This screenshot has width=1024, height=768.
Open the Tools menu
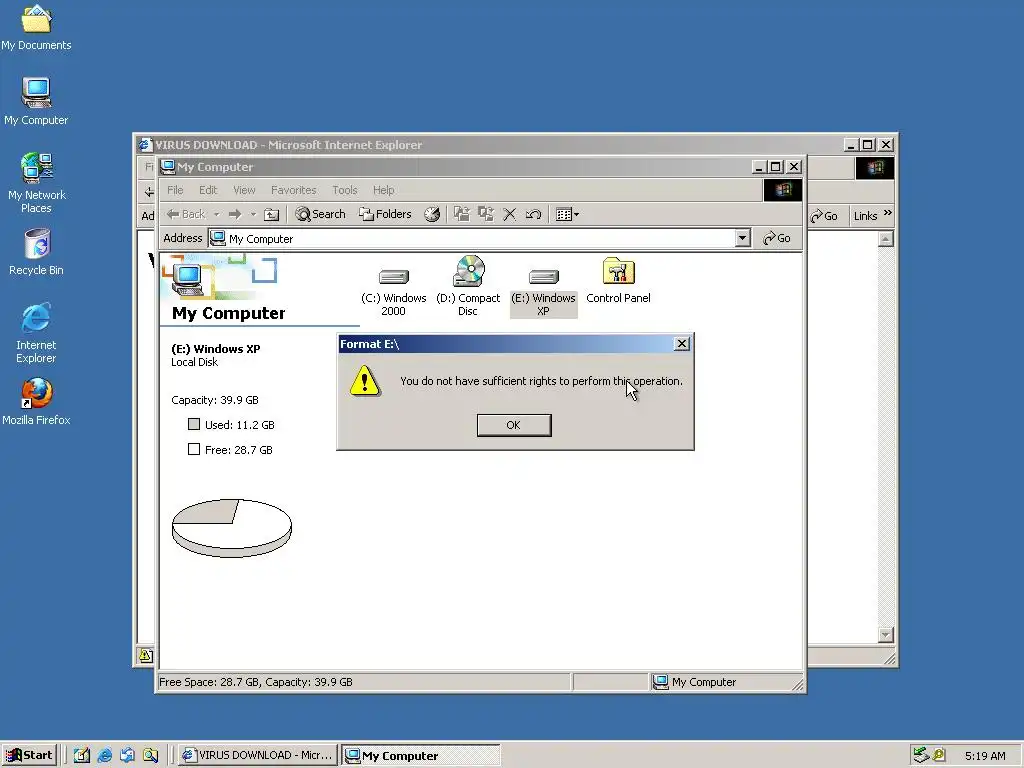[344, 190]
